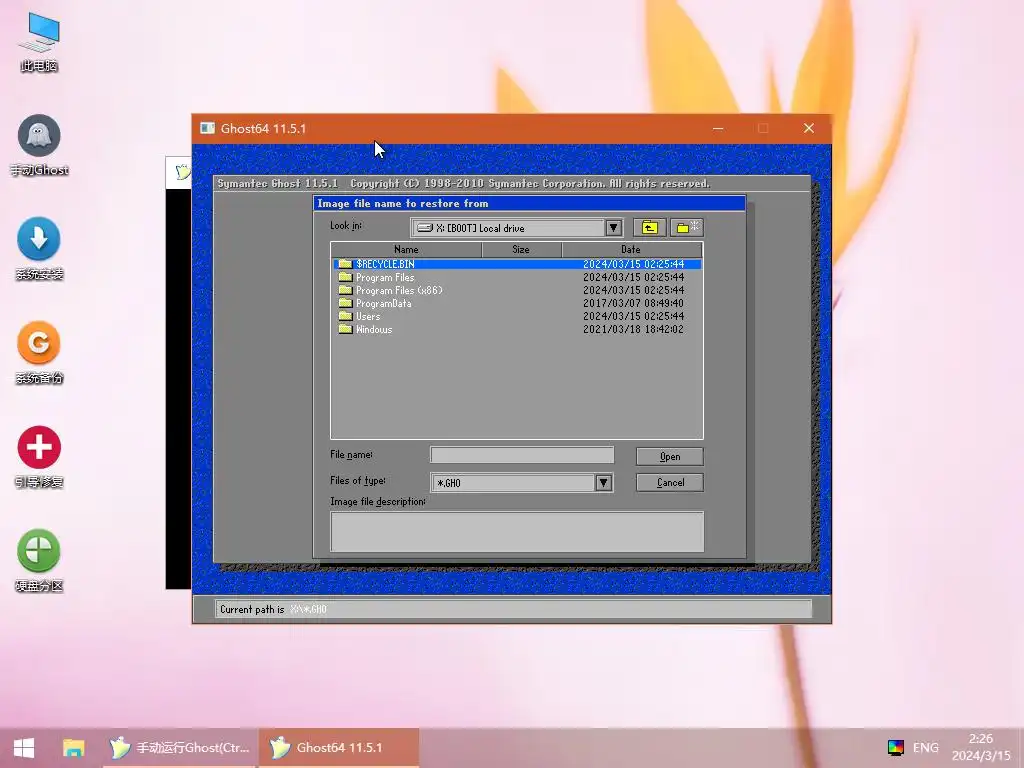1024x768 pixels.
Task: Sort by the Size column header
Action: tap(521, 249)
